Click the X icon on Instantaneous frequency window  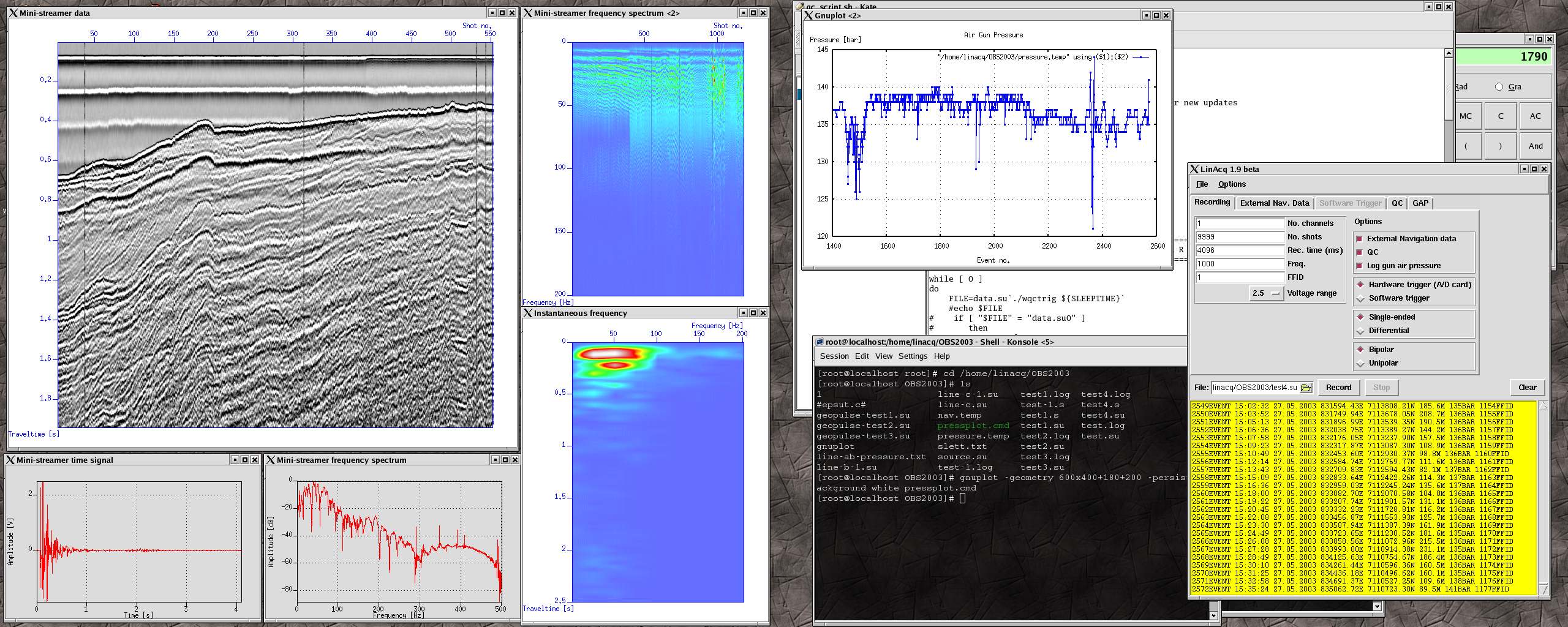tap(527, 313)
